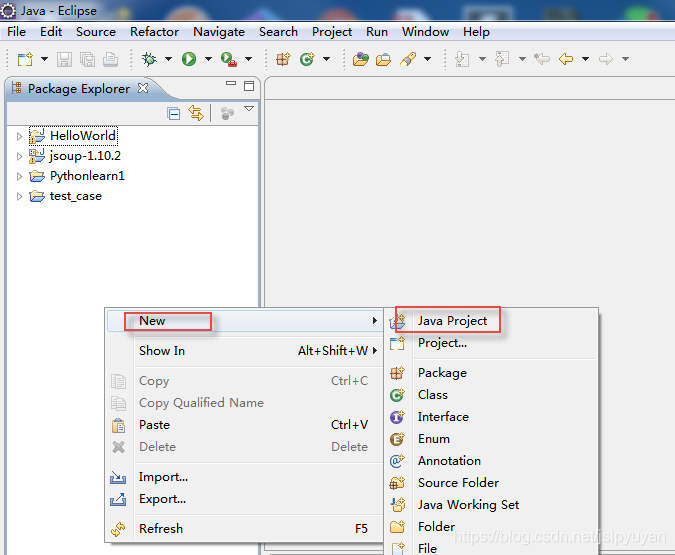
Task: Maximize the Package Explorer view
Action: (249, 86)
